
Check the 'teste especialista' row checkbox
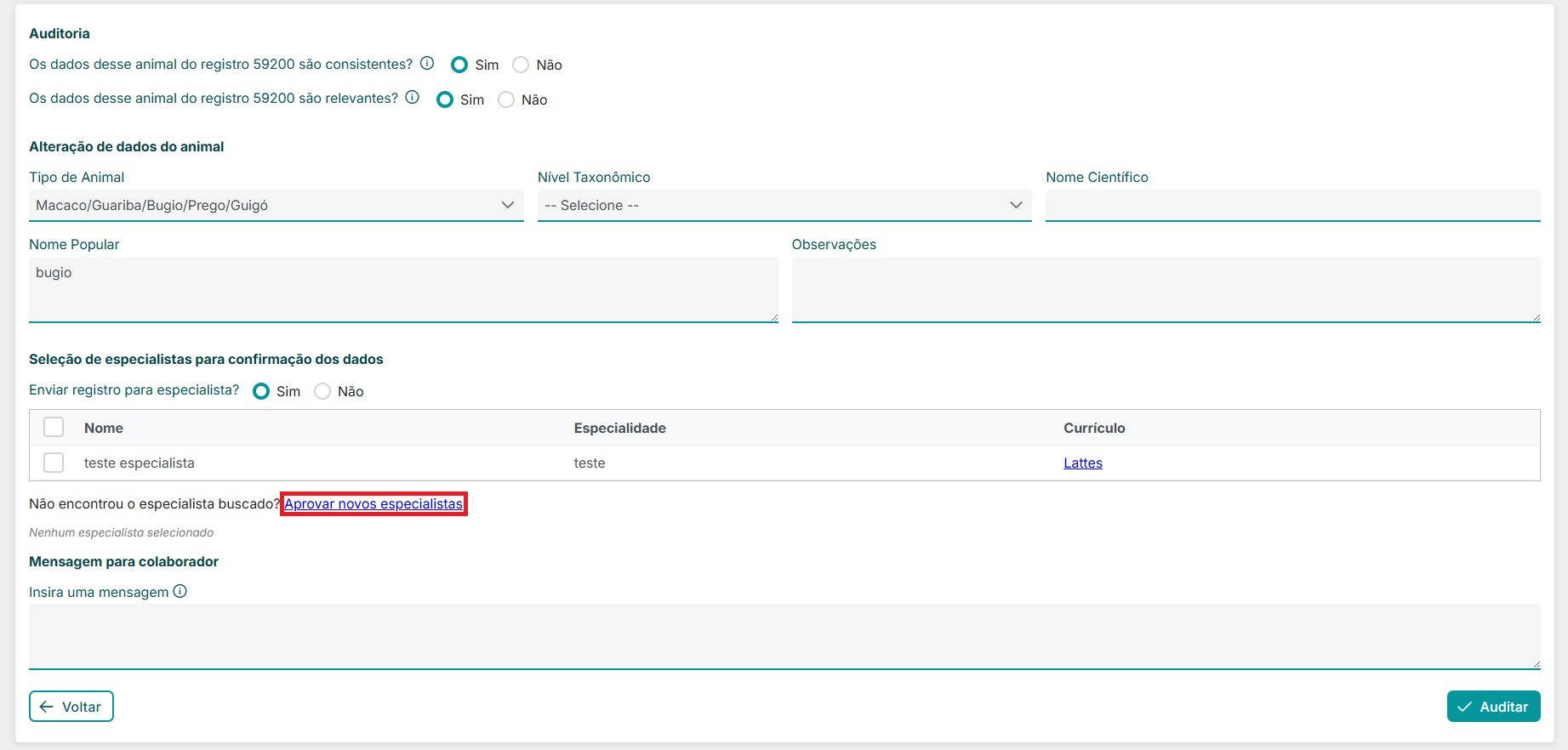click(x=54, y=463)
